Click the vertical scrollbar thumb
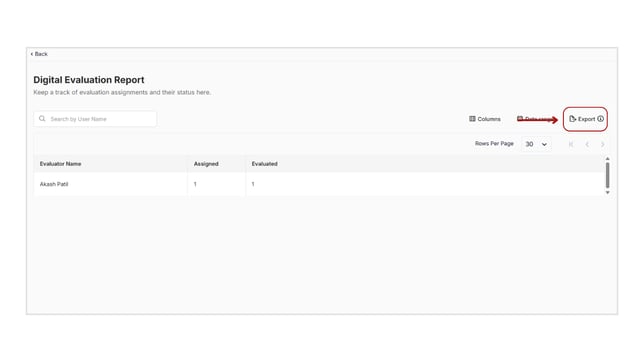644x362 pixels. (x=607, y=175)
